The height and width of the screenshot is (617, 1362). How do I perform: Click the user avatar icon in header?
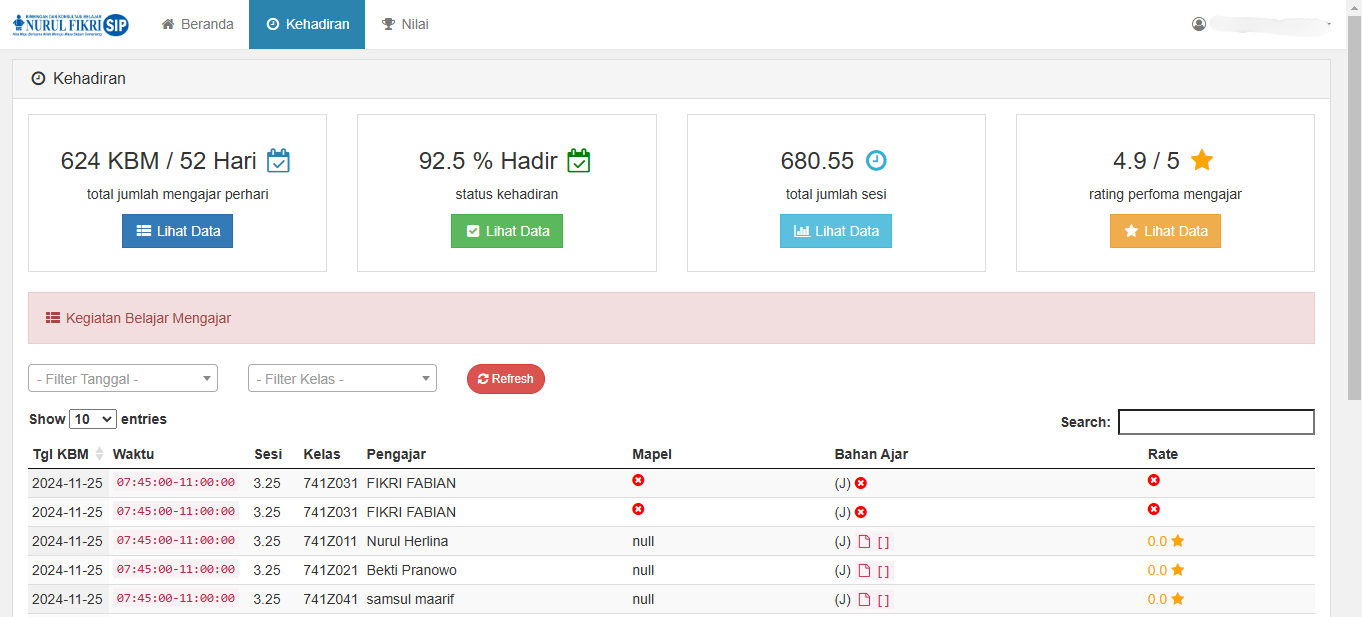point(1199,24)
